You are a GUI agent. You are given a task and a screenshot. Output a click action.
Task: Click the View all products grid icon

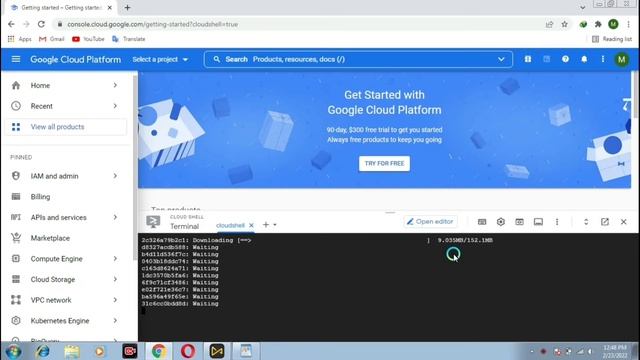(16, 127)
